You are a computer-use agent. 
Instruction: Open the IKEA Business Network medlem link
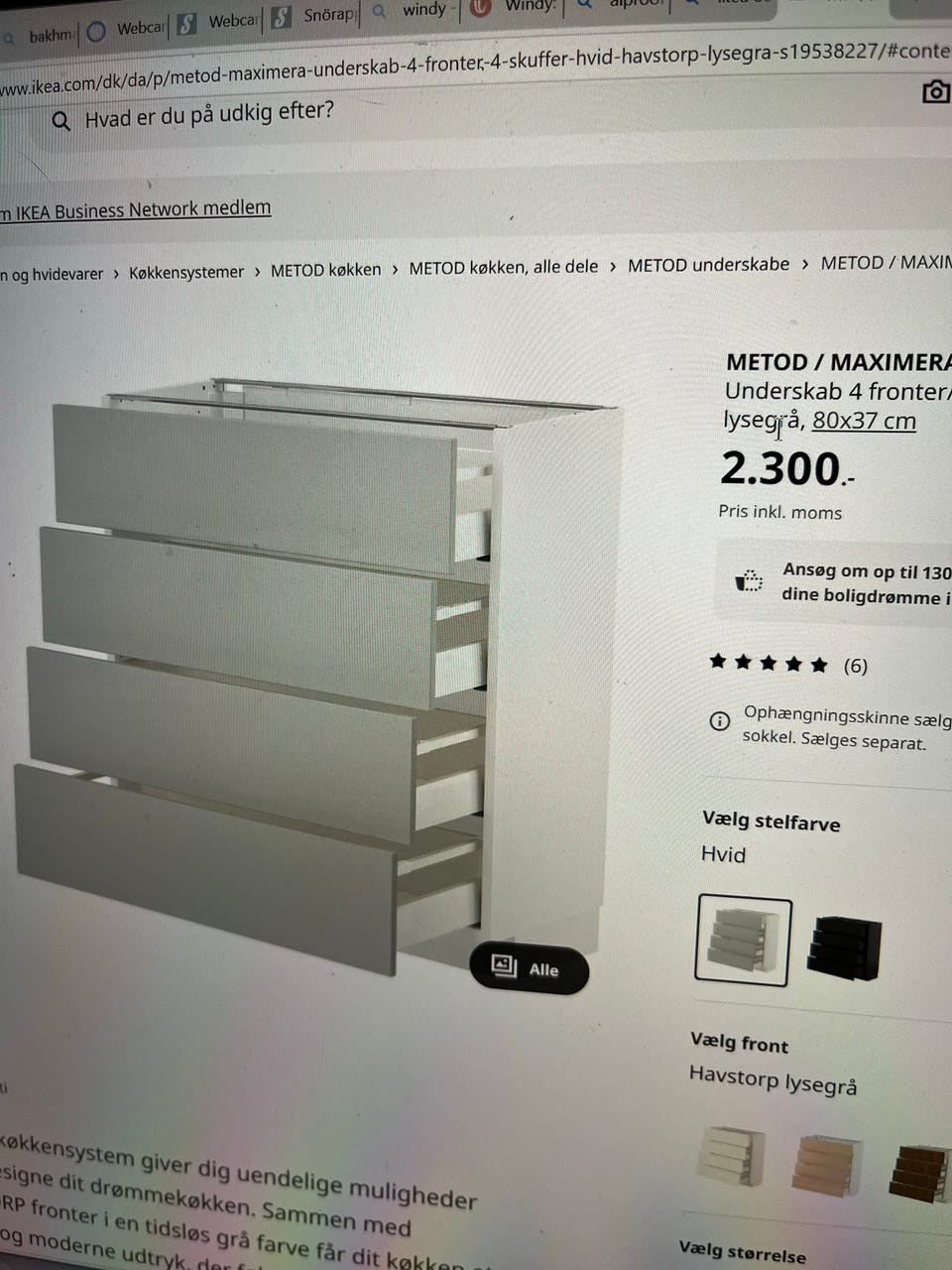point(136,210)
